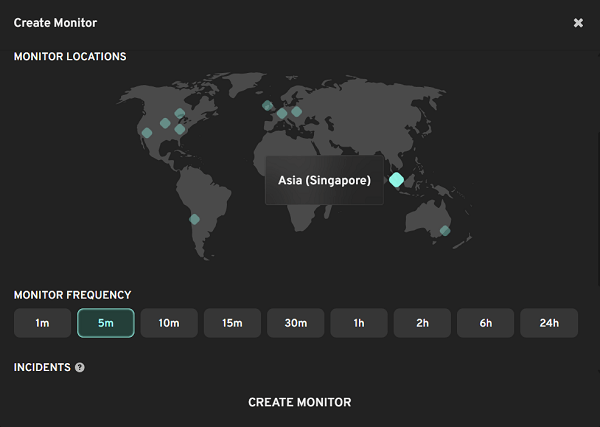This screenshot has height=427, width=600.
Task: Set frequency to 1h
Action: click(359, 323)
